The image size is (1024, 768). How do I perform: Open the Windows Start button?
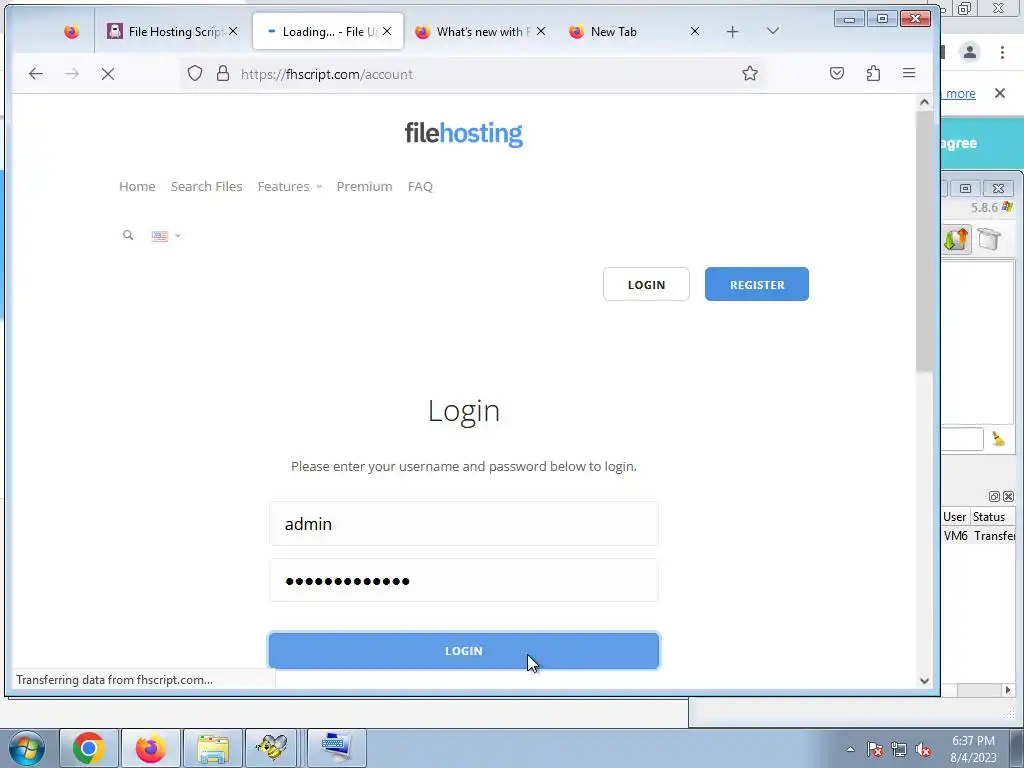click(x=26, y=748)
